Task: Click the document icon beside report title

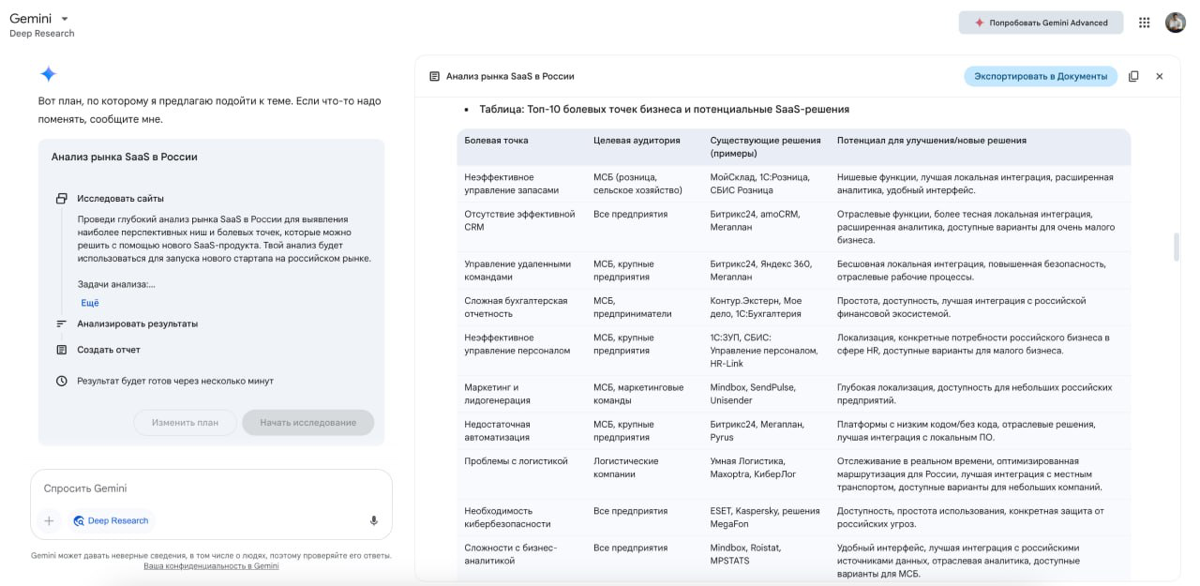Action: [x=434, y=76]
